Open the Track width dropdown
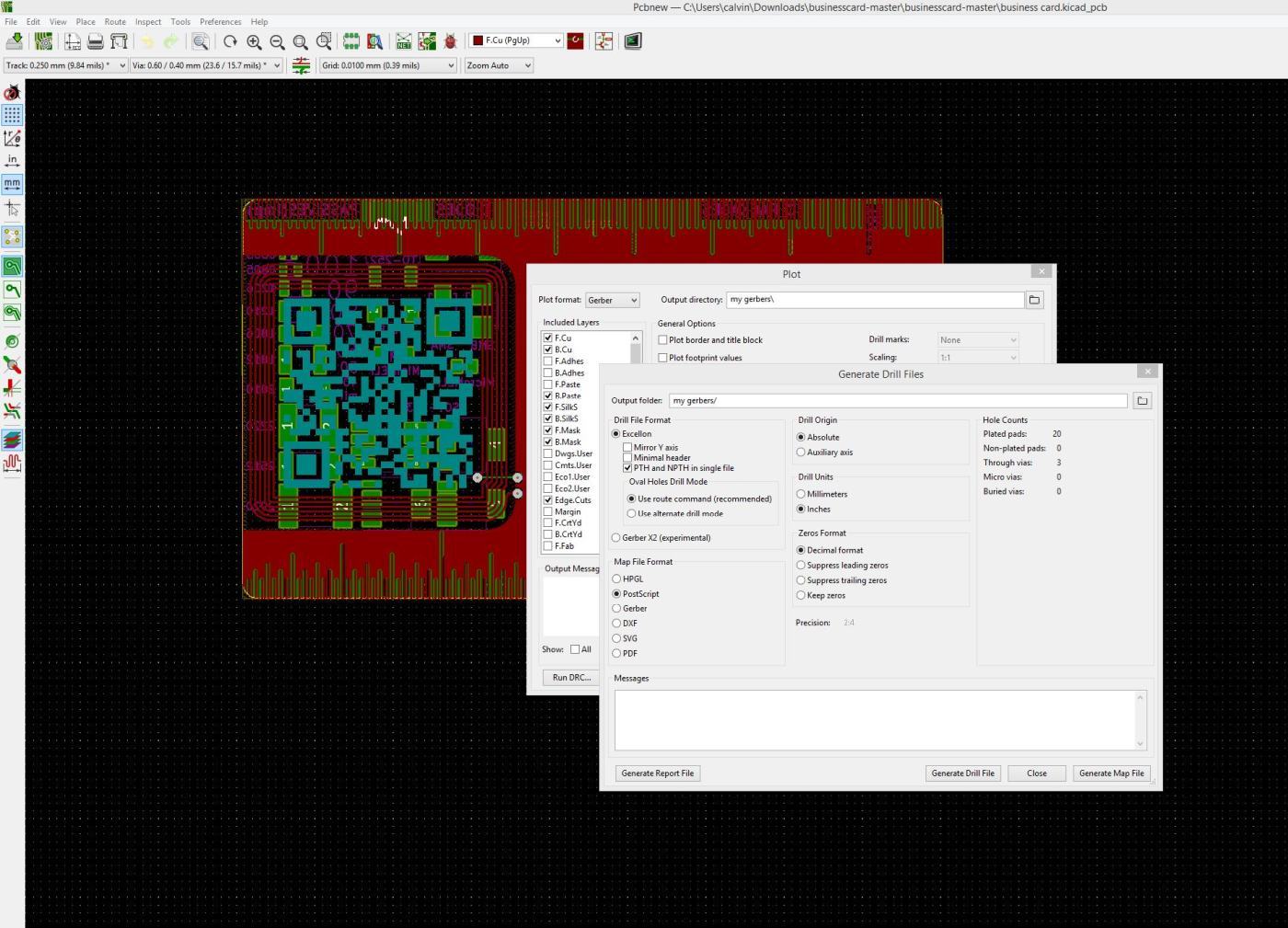The height and width of the screenshot is (928, 1288). click(65, 65)
